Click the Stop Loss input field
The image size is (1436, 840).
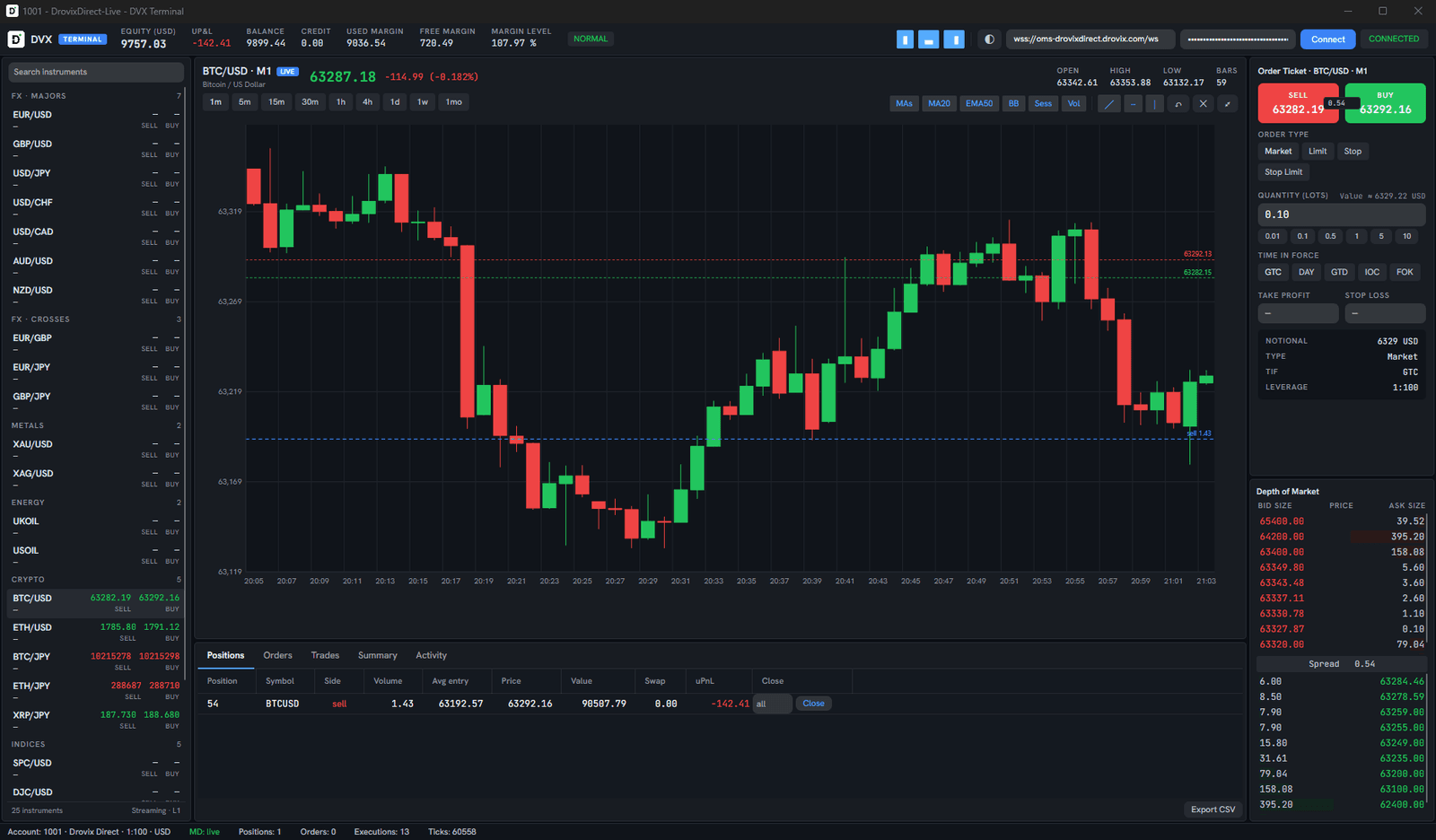(1385, 313)
